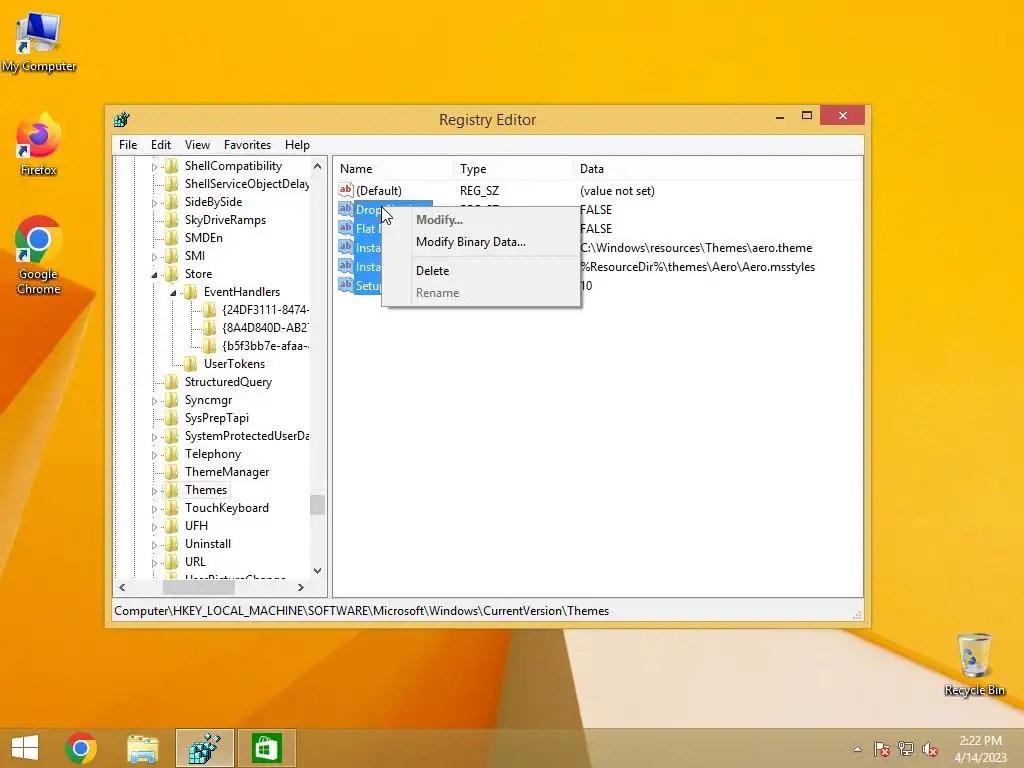1024x768 pixels.
Task: Click the Registry Editor taskbar button
Action: pos(204,748)
